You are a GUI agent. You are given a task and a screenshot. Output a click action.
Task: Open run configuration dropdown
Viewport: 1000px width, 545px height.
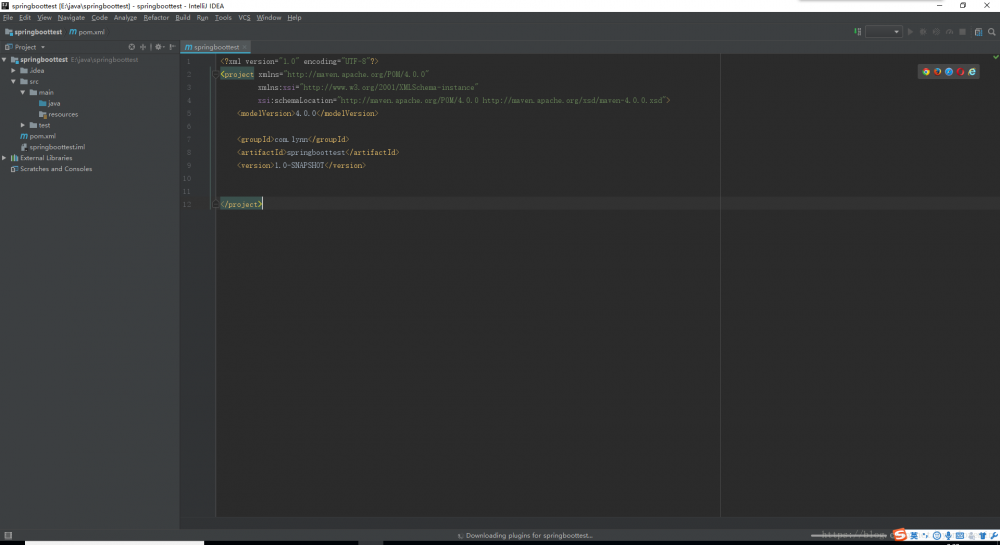[x=884, y=32]
